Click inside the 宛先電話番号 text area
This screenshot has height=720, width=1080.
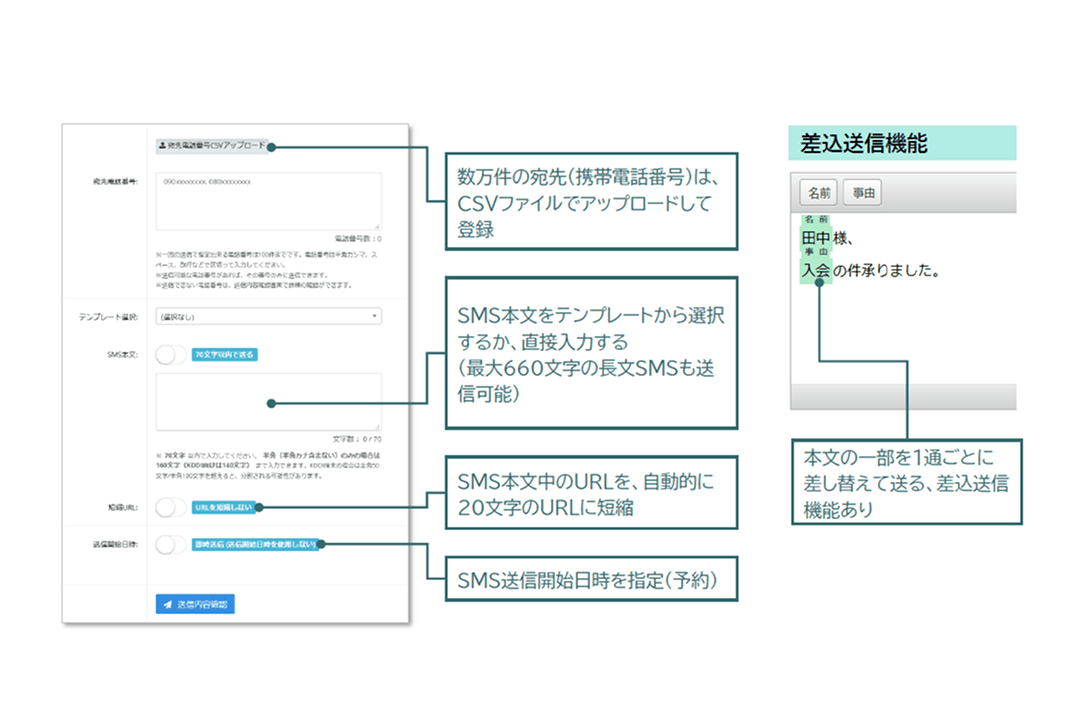[x=270, y=200]
